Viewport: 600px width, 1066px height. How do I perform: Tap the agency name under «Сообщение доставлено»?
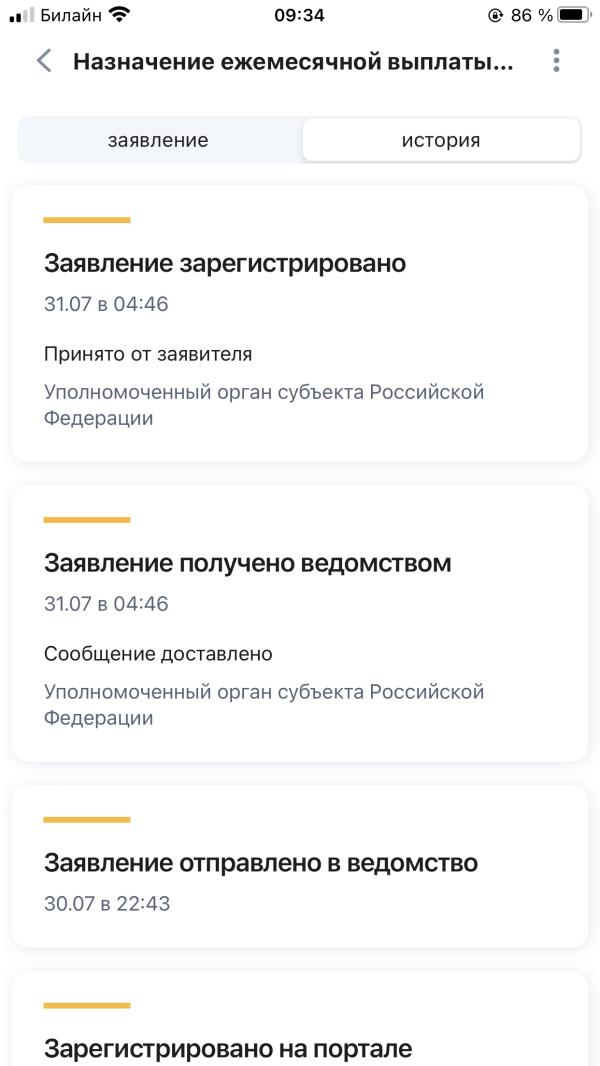pos(264,705)
